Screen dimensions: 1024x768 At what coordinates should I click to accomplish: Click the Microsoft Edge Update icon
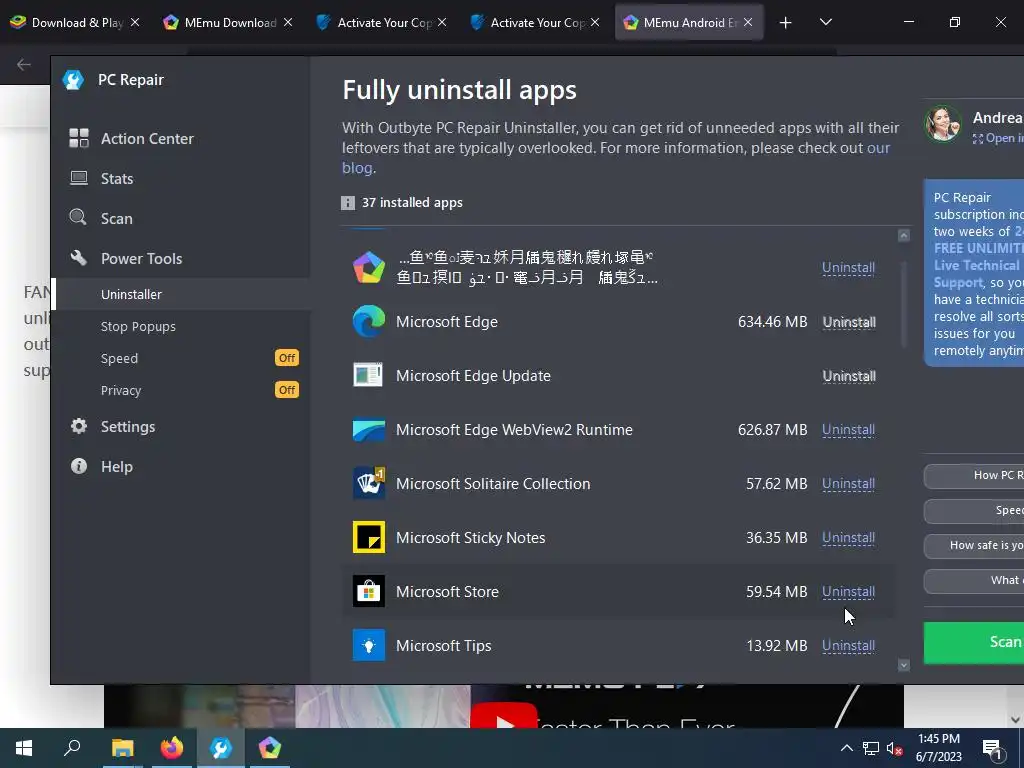click(368, 376)
